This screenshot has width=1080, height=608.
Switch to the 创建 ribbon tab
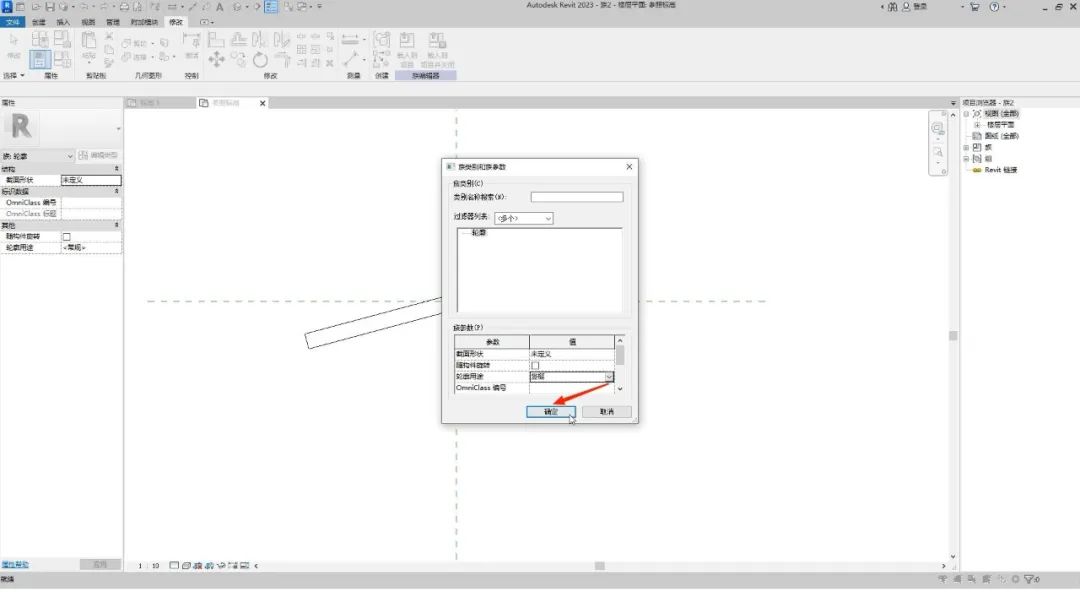[x=39, y=22]
